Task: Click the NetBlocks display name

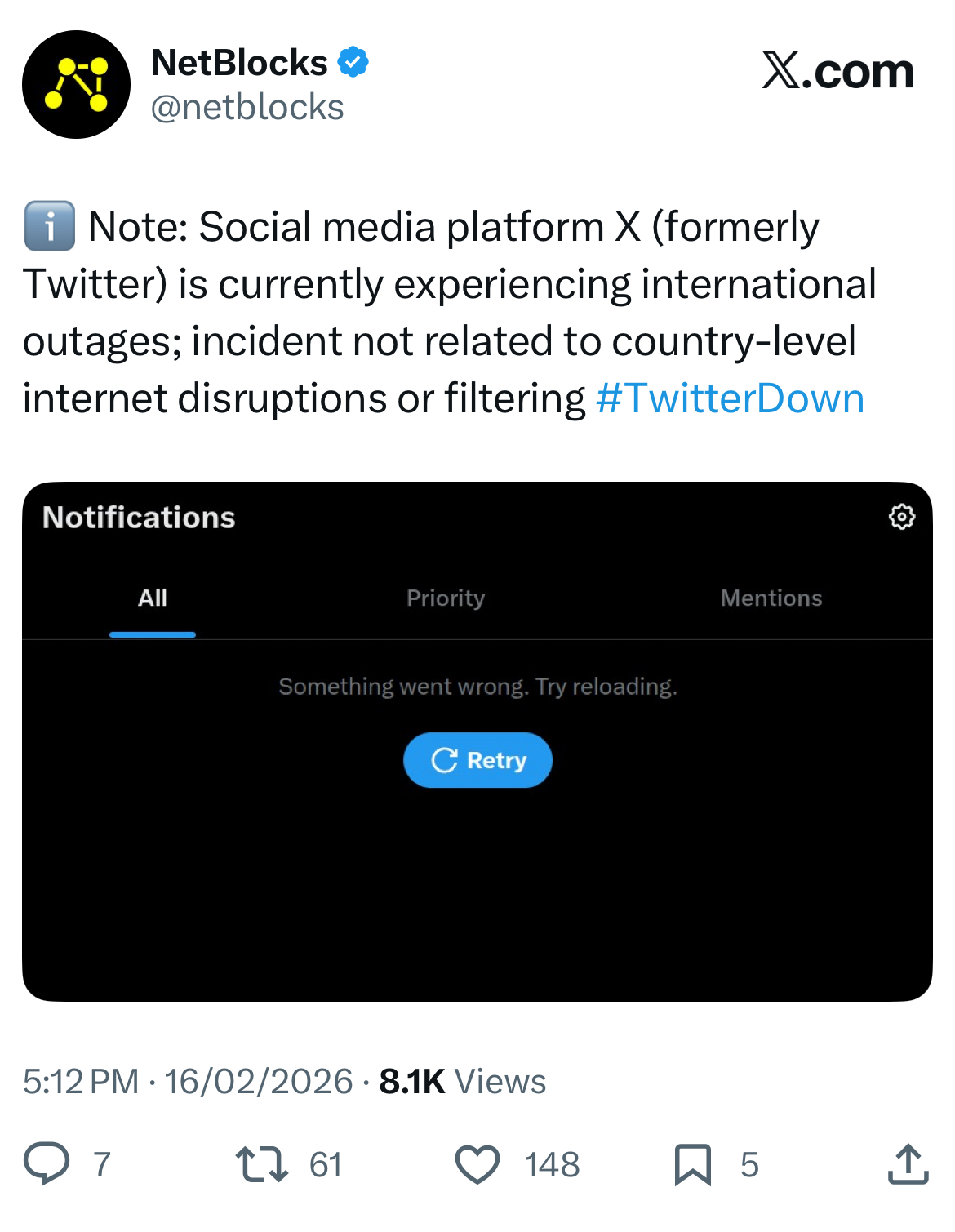Action: [x=239, y=63]
